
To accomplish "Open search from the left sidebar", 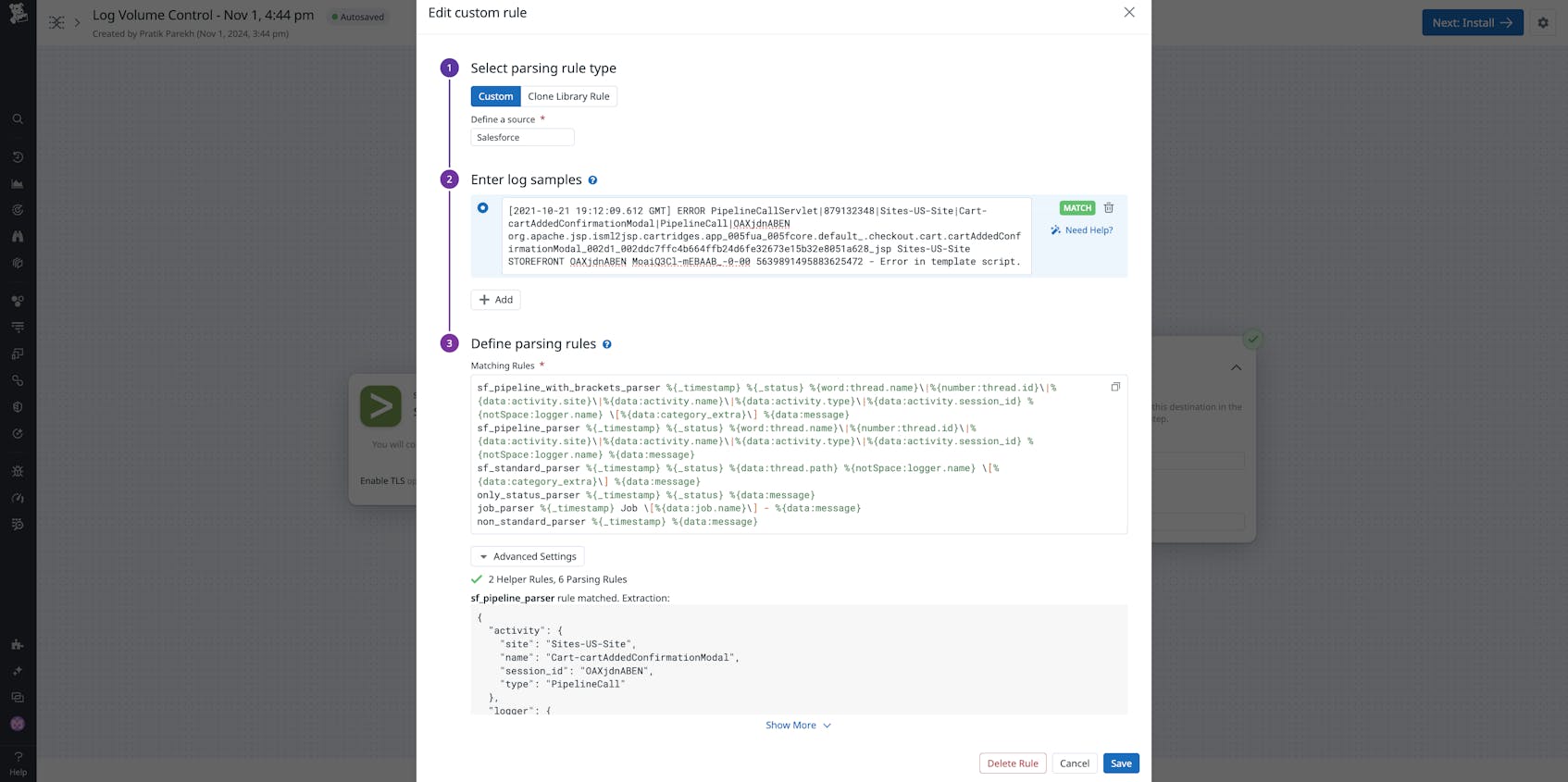I will [17, 118].
